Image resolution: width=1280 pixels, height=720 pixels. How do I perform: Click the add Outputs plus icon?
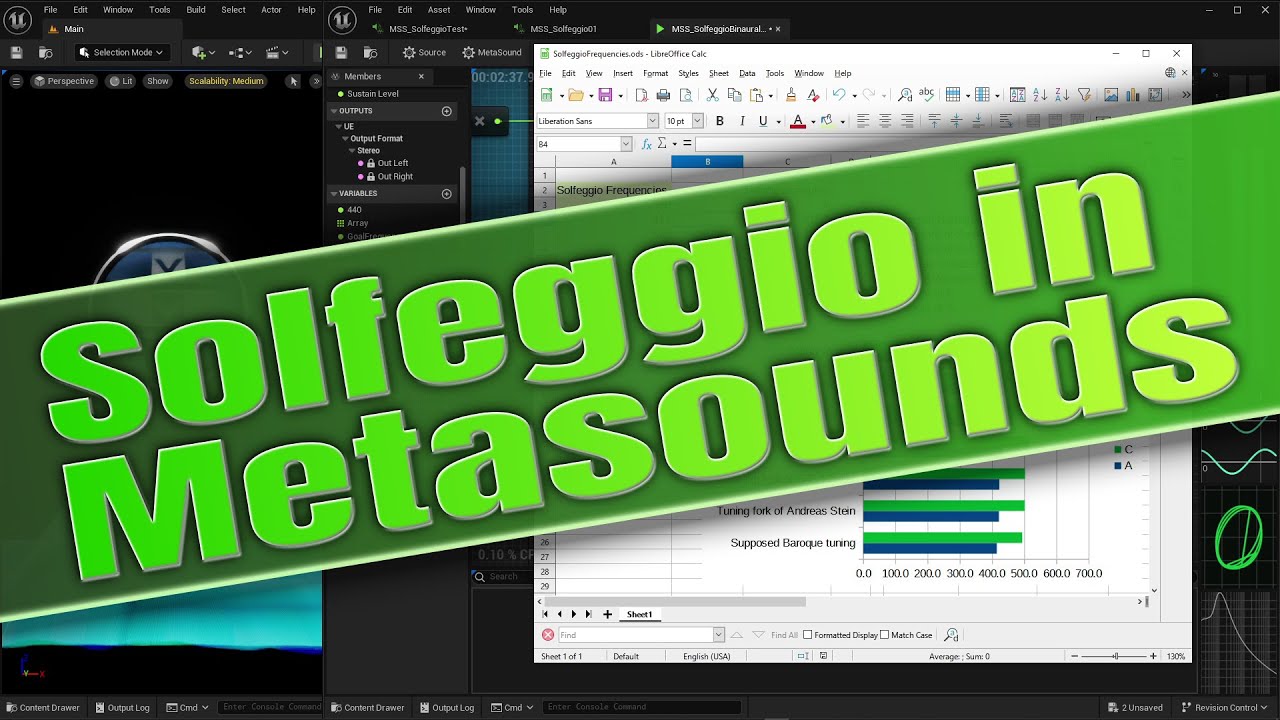point(447,111)
